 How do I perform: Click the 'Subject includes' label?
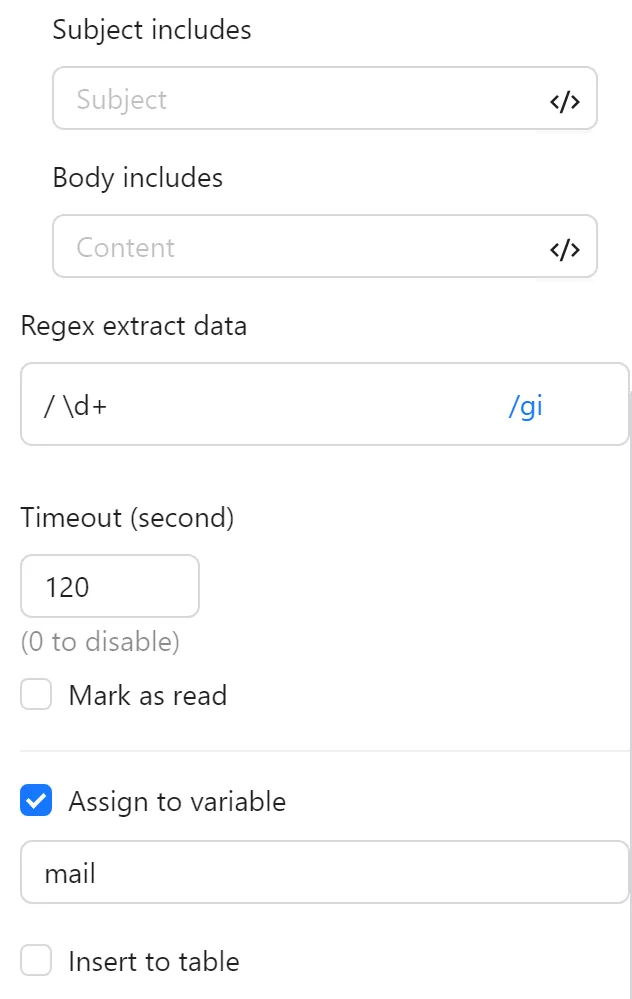click(x=152, y=30)
